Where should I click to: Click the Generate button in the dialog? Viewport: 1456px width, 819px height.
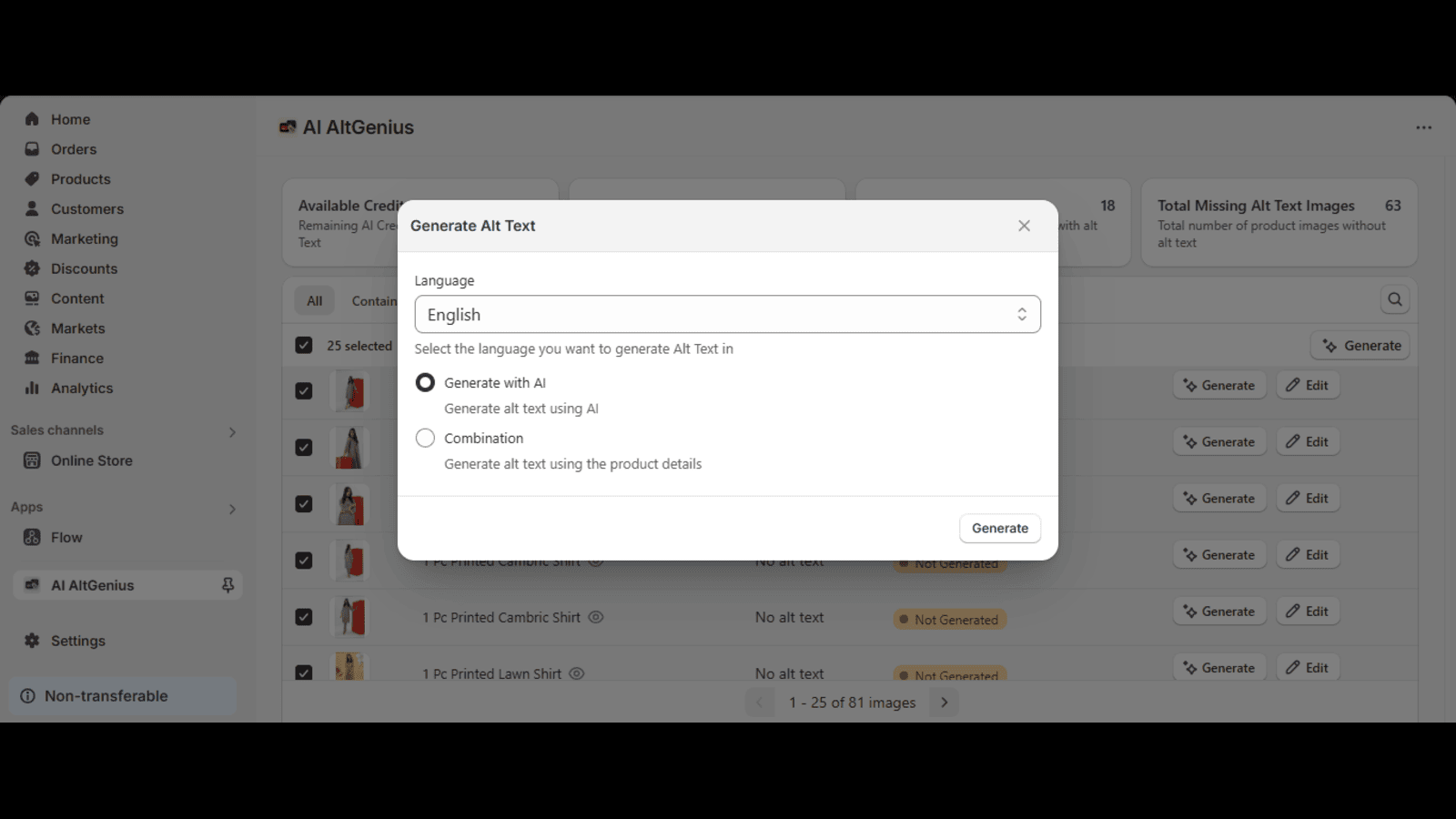pos(1000,528)
